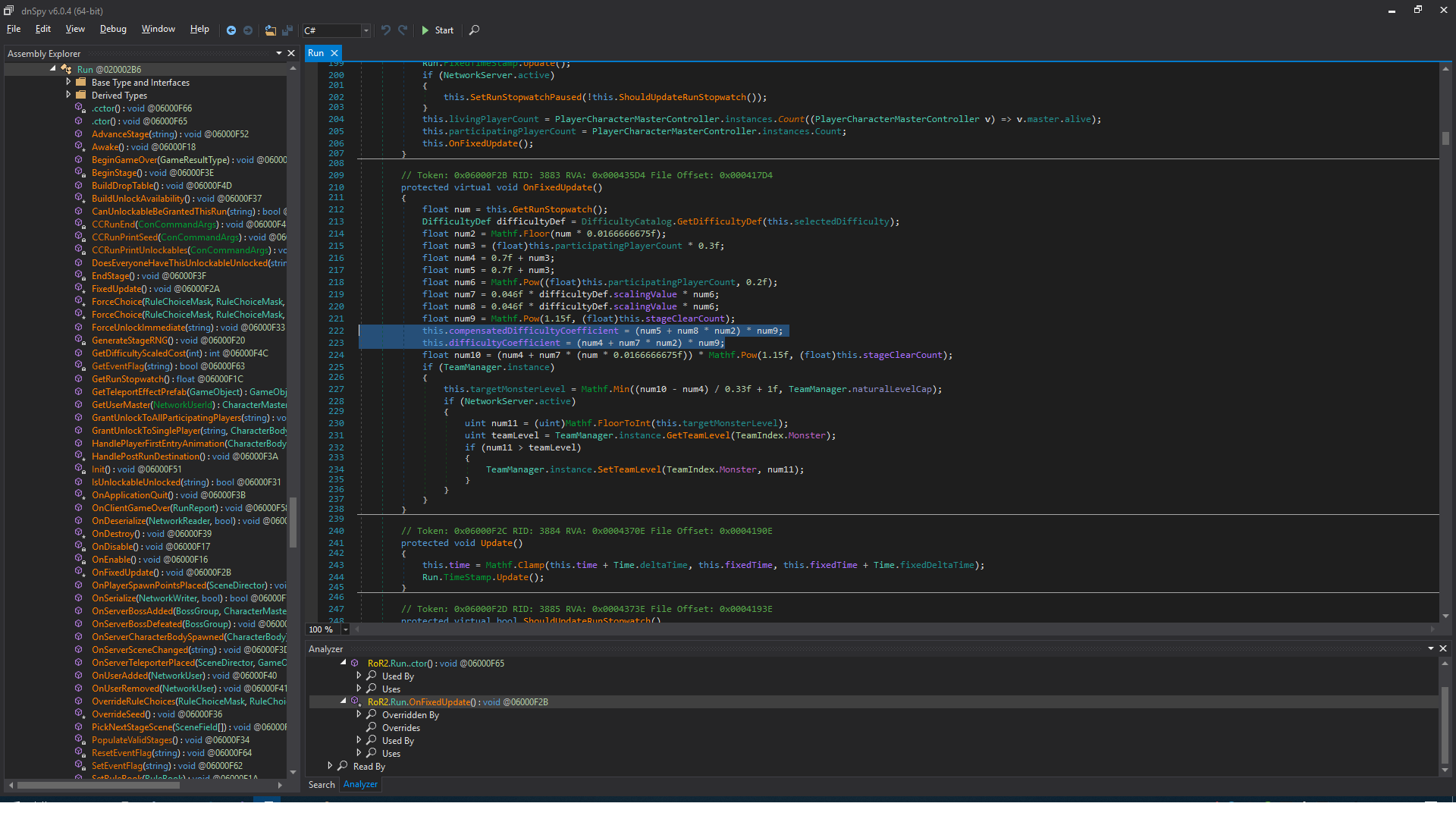Click method icon beside Awake()

coord(80,146)
